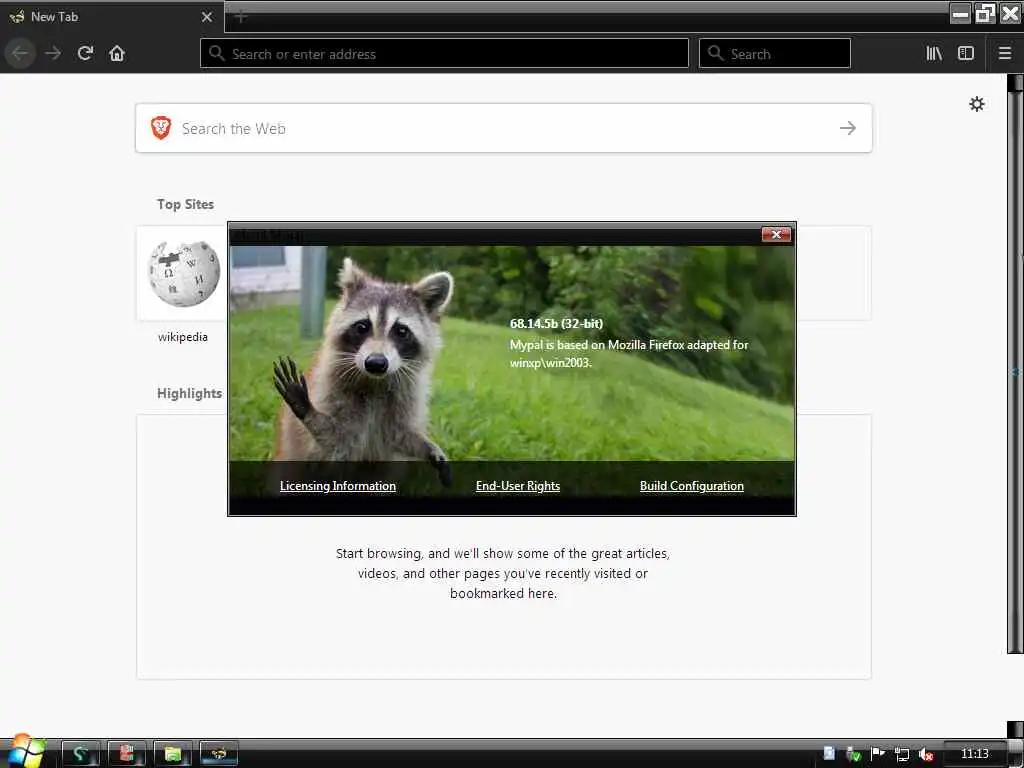Open the green S taskbar application

pos(80,754)
